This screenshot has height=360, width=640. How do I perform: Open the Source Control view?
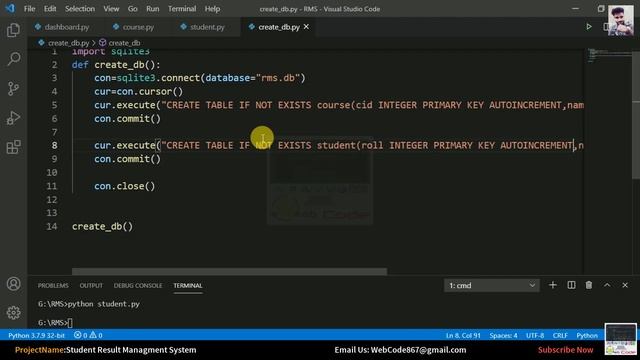(x=13, y=89)
